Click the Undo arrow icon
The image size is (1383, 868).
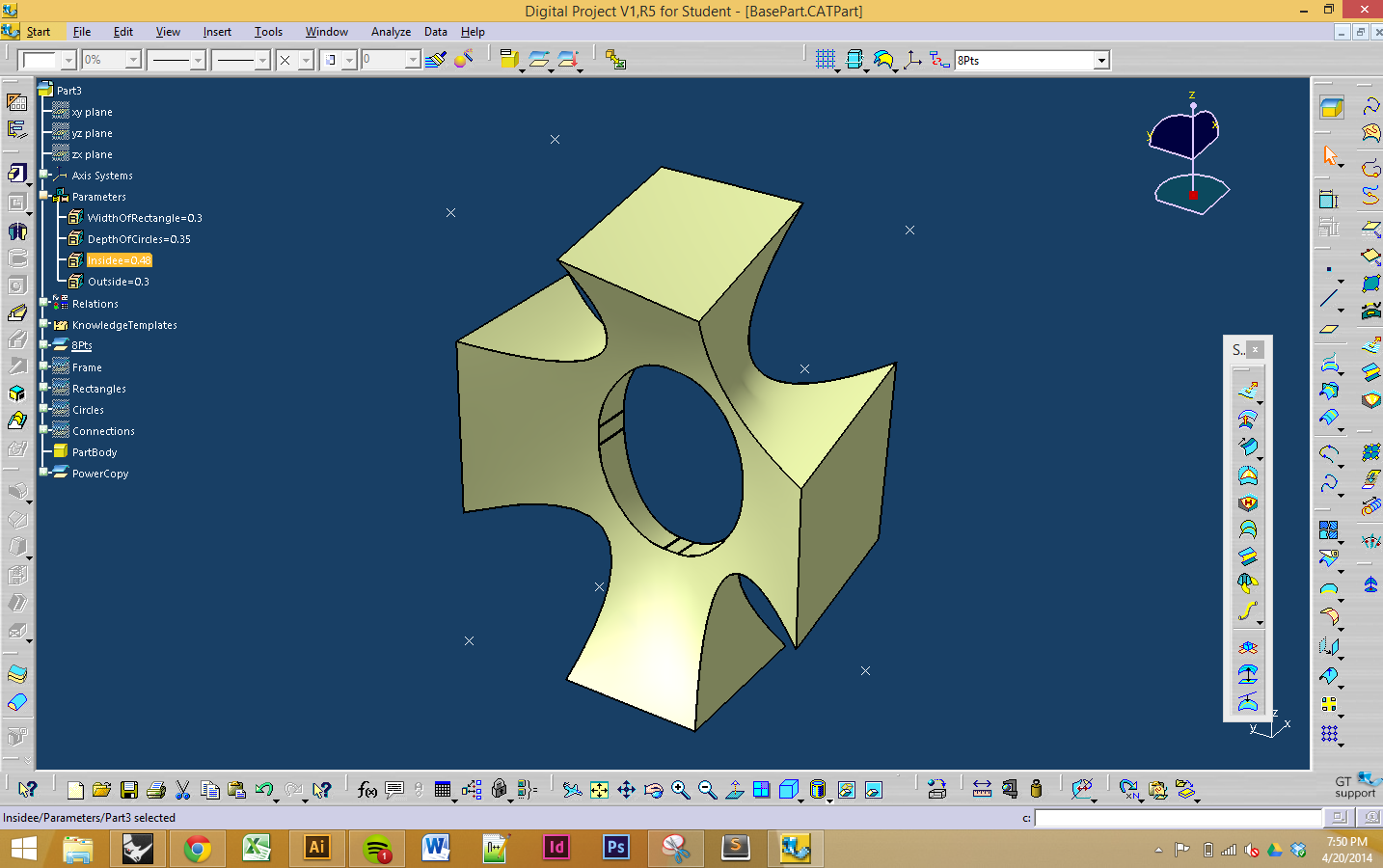pyautogui.click(x=263, y=790)
